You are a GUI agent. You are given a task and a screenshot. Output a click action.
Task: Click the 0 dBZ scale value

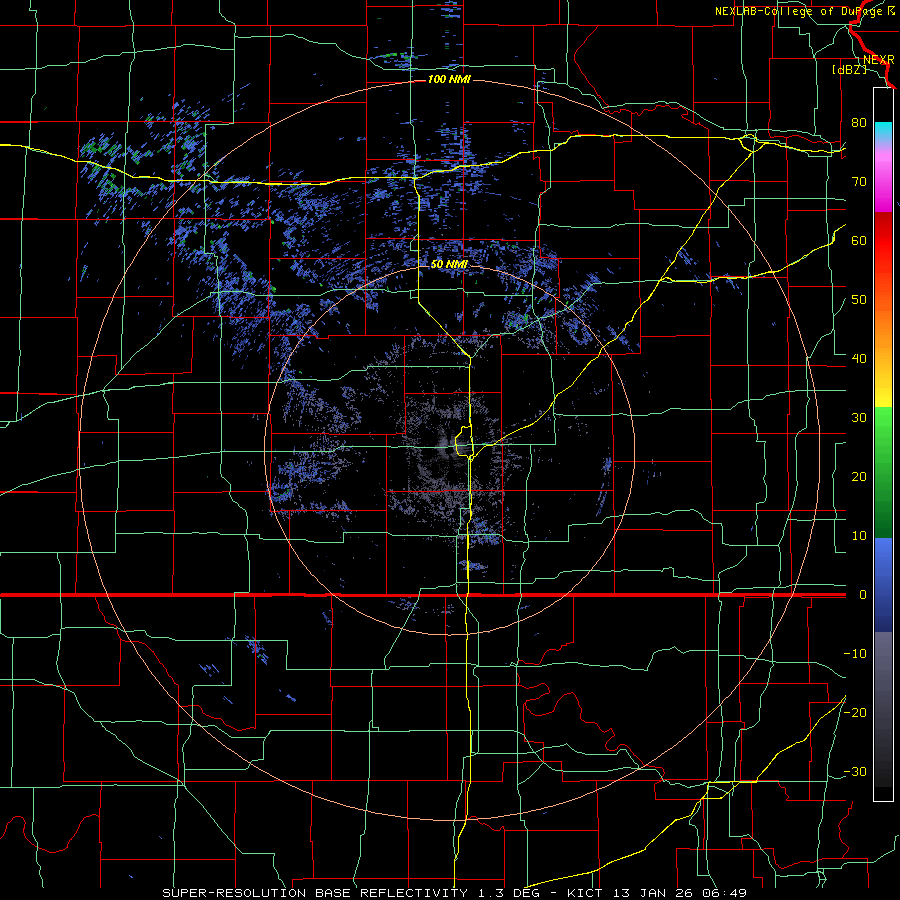point(862,595)
